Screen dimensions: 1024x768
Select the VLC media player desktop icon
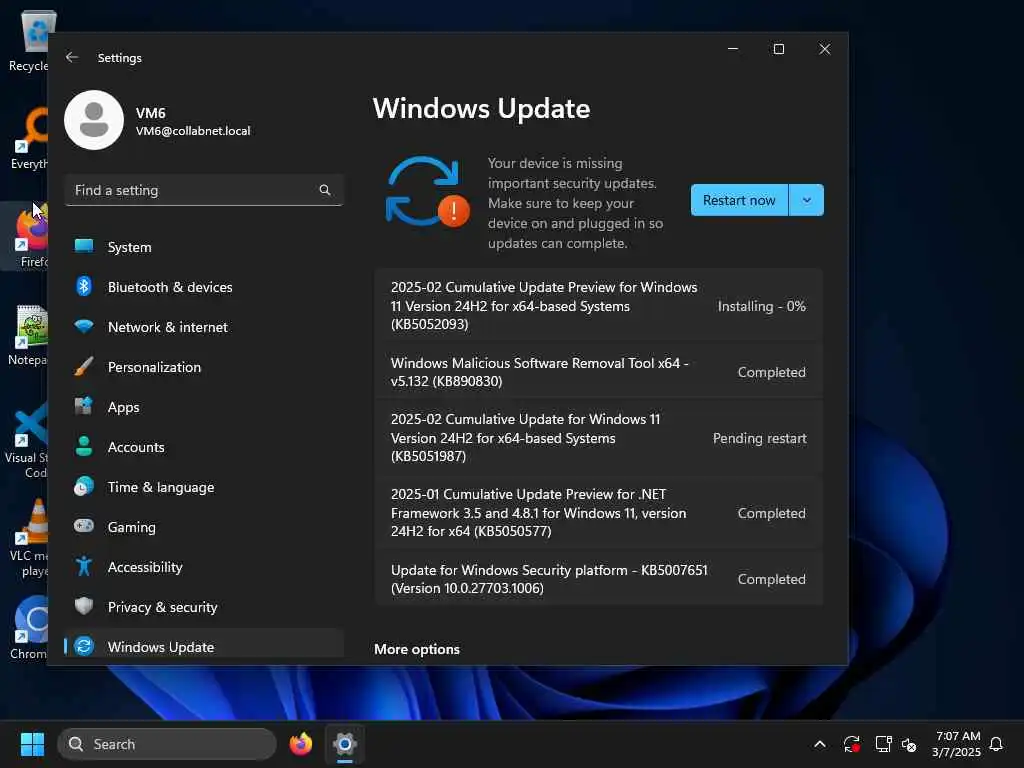[29, 537]
